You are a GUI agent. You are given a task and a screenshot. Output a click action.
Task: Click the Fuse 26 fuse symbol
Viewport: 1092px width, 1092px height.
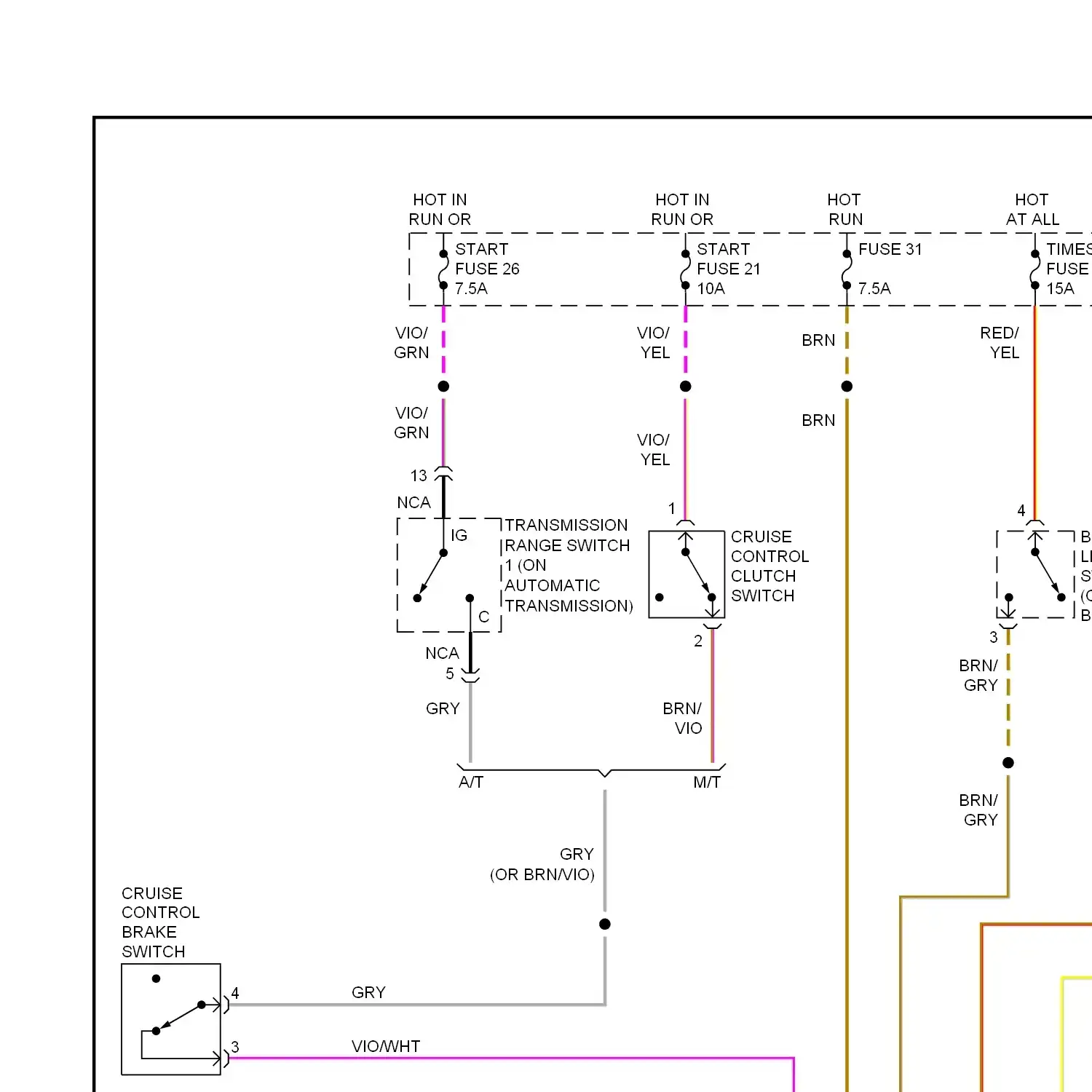[443, 269]
